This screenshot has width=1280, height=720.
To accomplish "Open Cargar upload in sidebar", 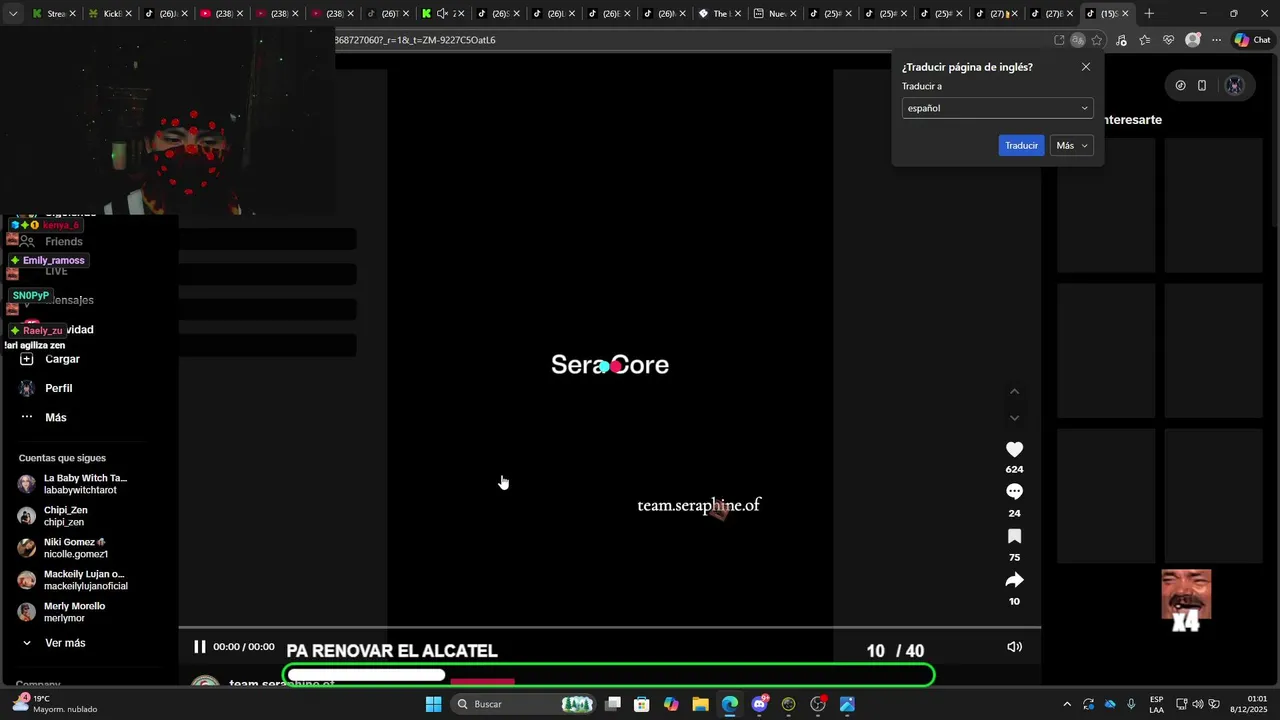I will (62, 359).
